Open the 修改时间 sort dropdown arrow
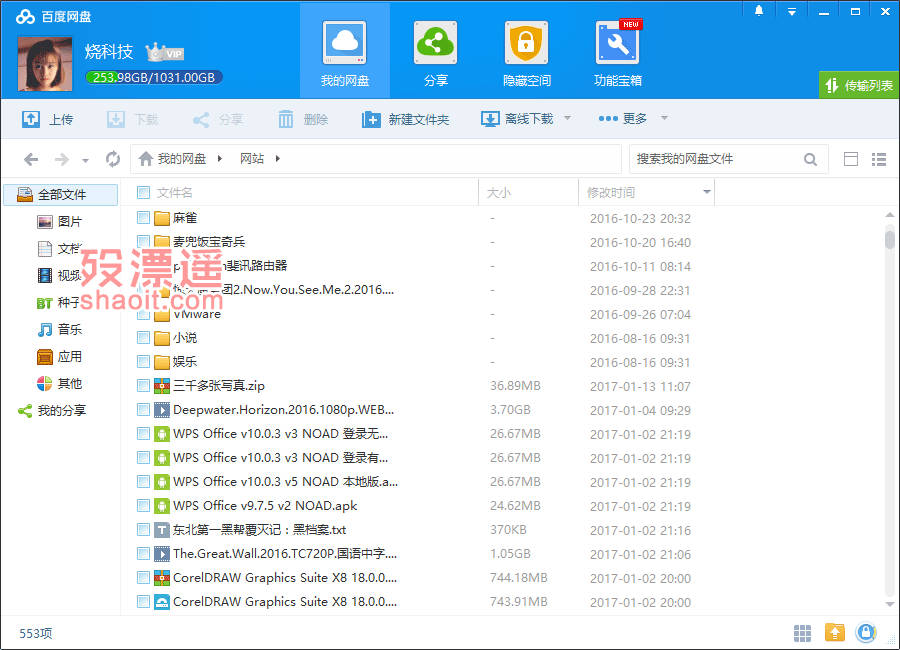The height and width of the screenshot is (650, 900). tap(707, 192)
